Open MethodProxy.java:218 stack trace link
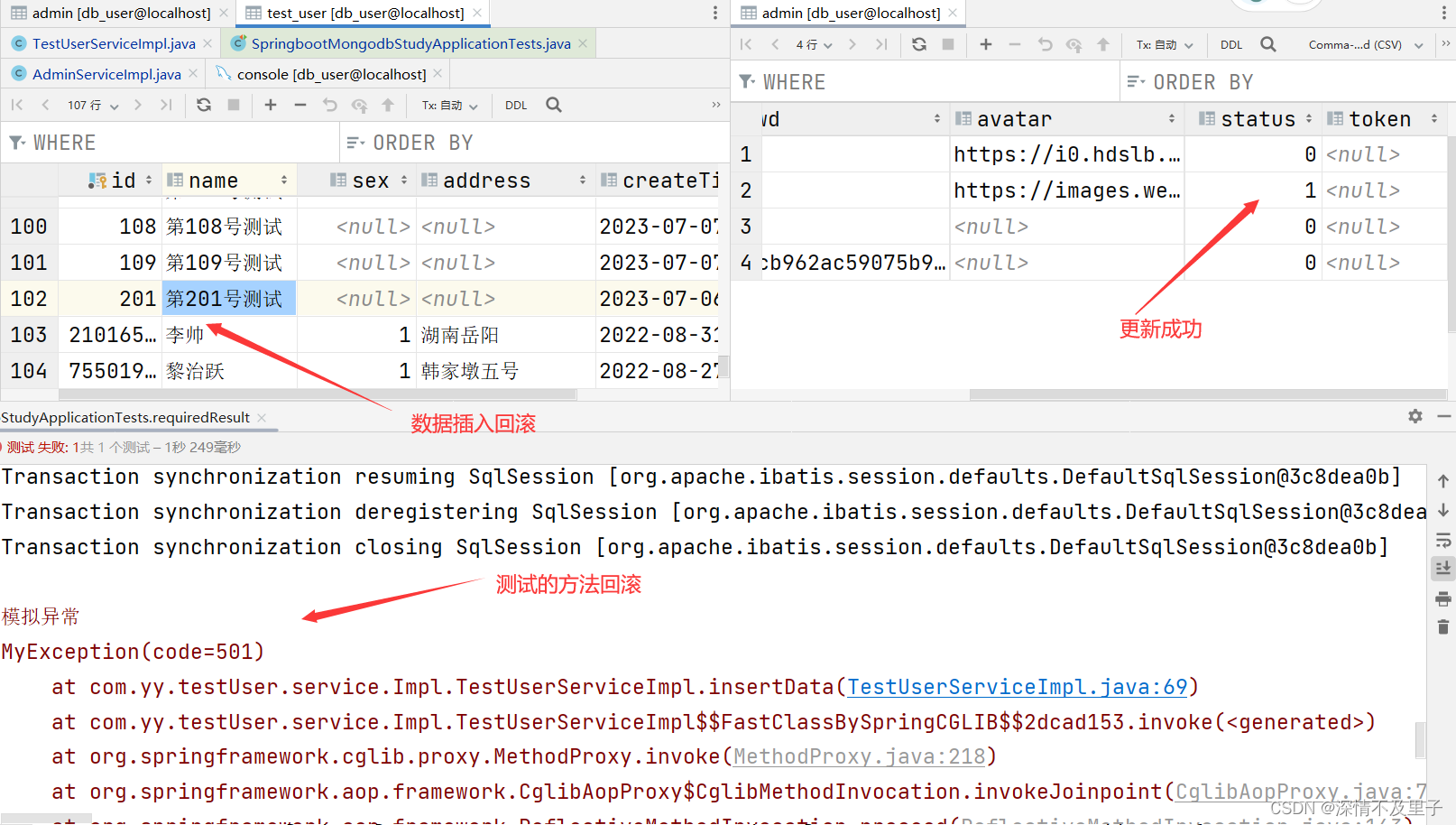1456x825 pixels. click(859, 756)
